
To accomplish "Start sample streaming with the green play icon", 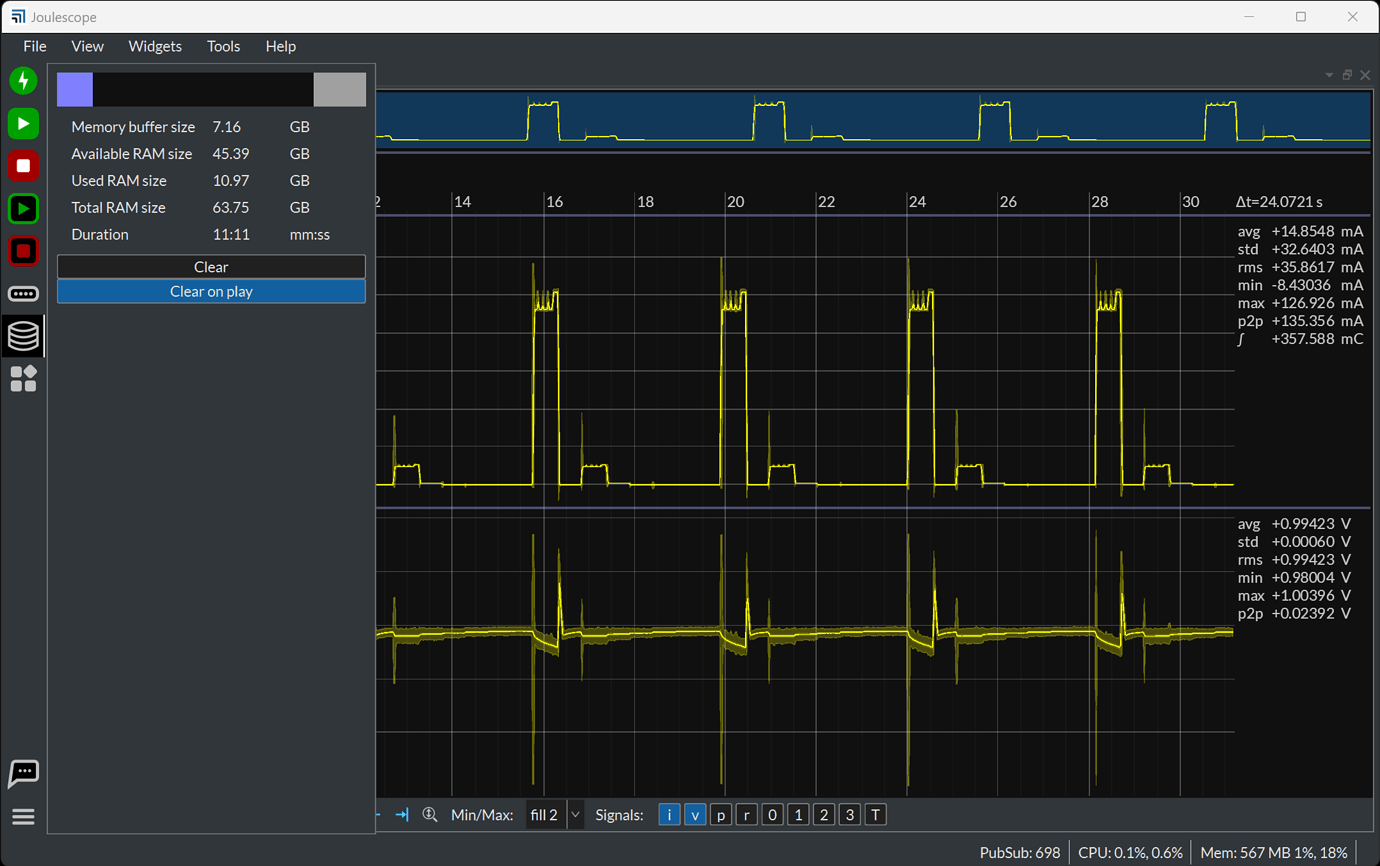I will coord(23,124).
